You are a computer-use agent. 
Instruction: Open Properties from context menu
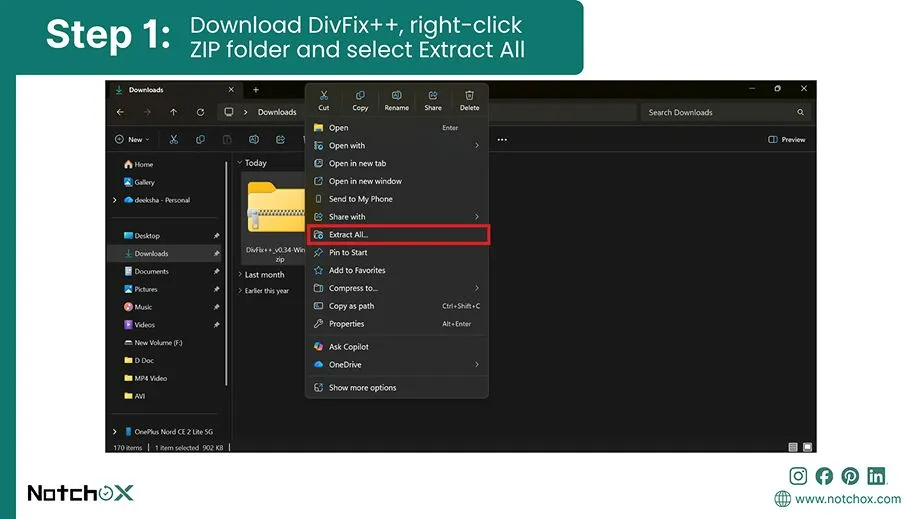[x=397, y=324]
